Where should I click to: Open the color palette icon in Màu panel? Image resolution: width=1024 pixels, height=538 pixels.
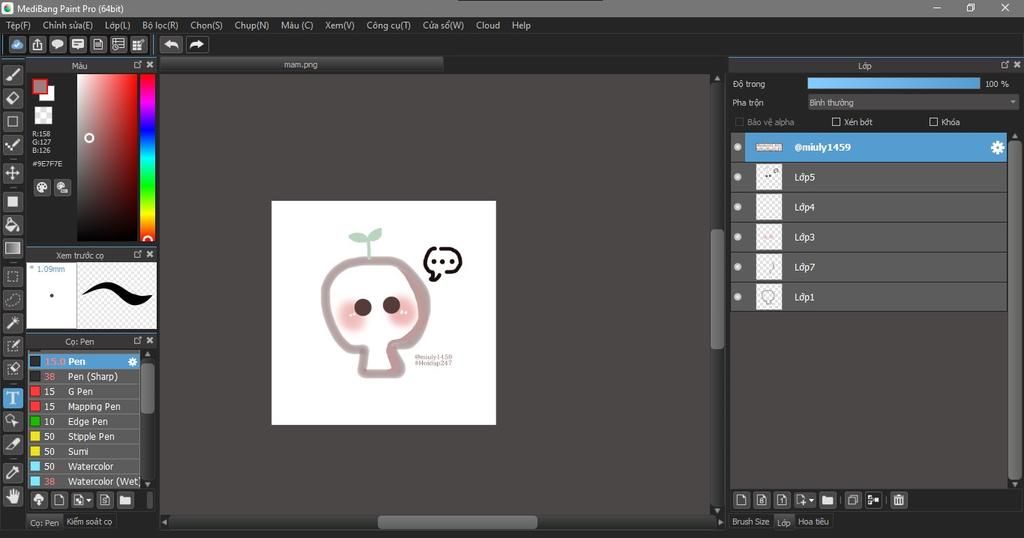[42, 188]
